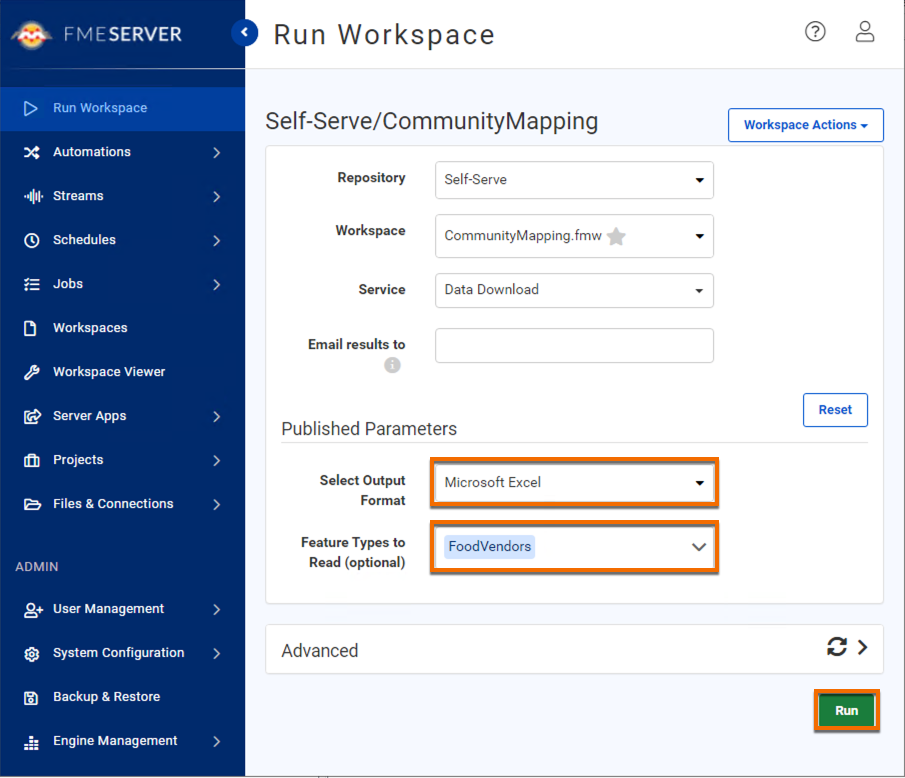Open Jobs in the sidebar
Image resolution: width=905 pixels, height=778 pixels.
[x=122, y=284]
